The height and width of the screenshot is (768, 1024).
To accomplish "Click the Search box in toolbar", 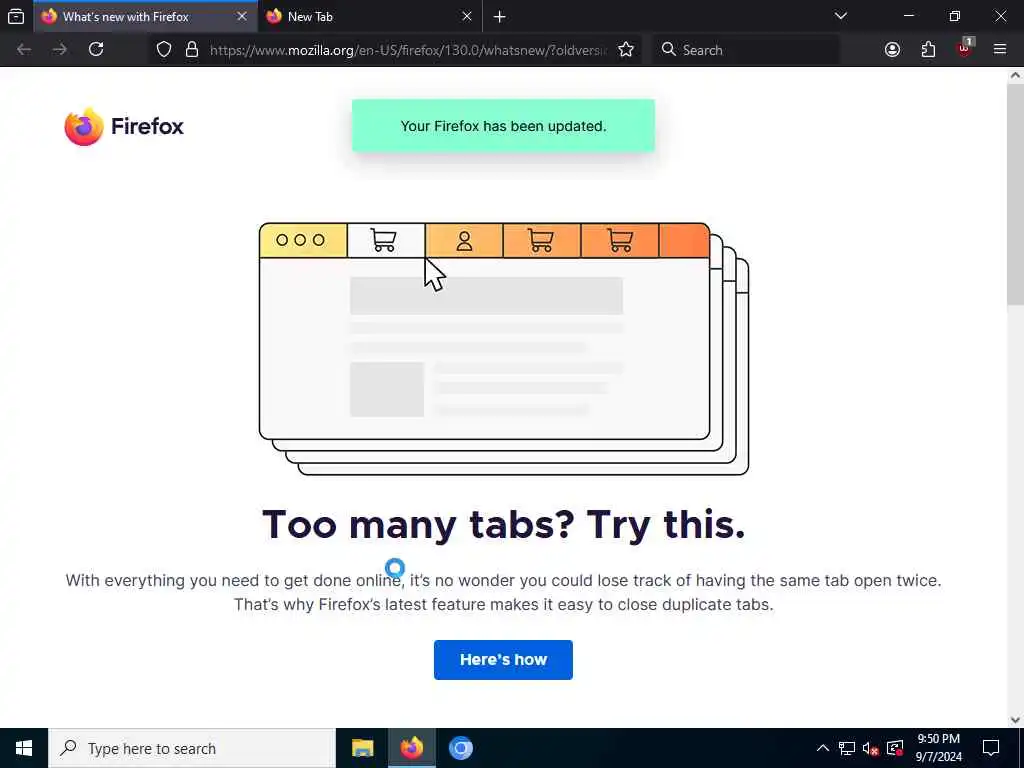I will (x=746, y=50).
